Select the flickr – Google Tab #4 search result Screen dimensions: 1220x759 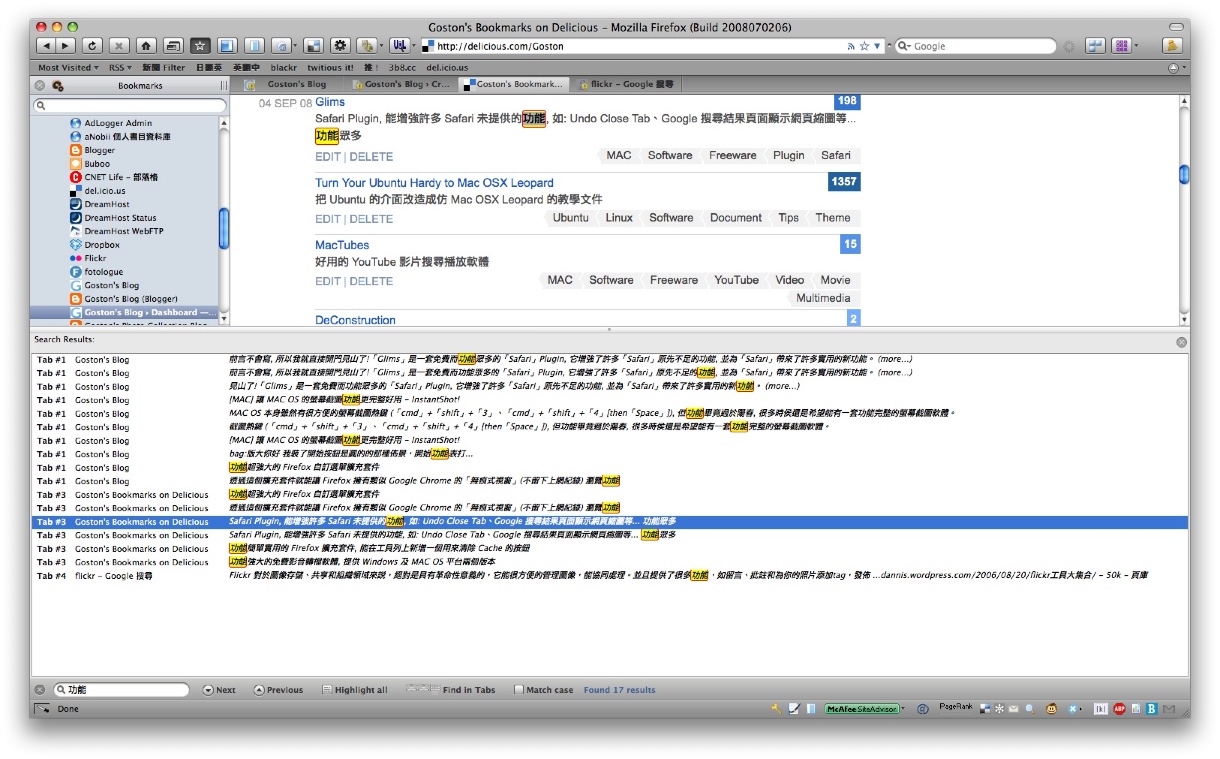(x=608, y=575)
